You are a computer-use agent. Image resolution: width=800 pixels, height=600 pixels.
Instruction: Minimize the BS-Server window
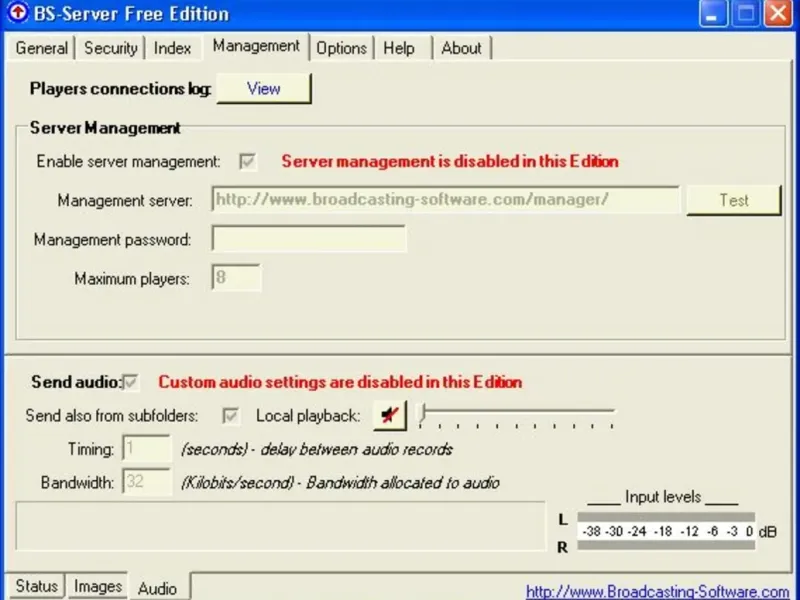coord(712,14)
